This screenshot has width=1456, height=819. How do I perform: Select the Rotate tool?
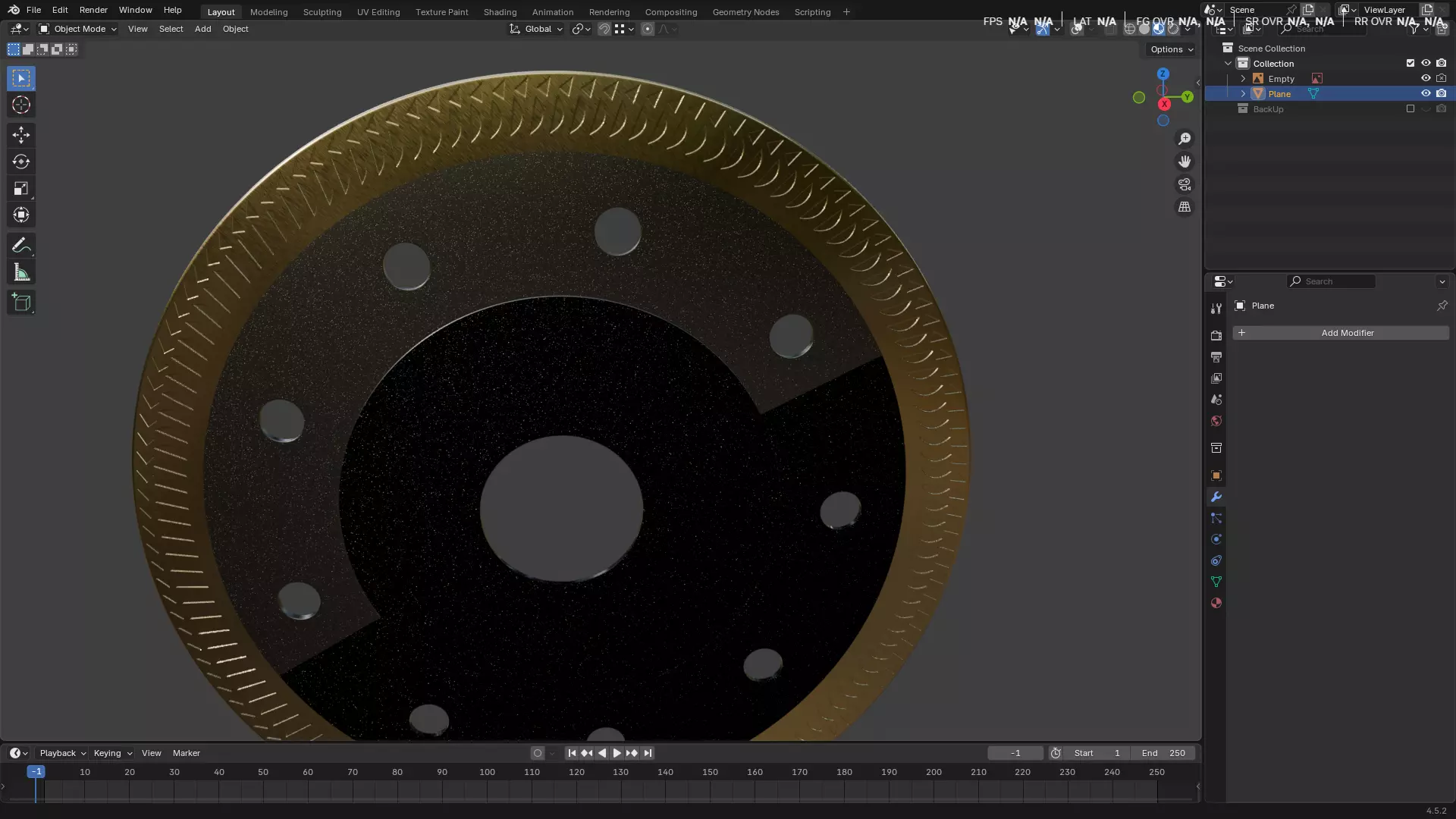[21, 162]
